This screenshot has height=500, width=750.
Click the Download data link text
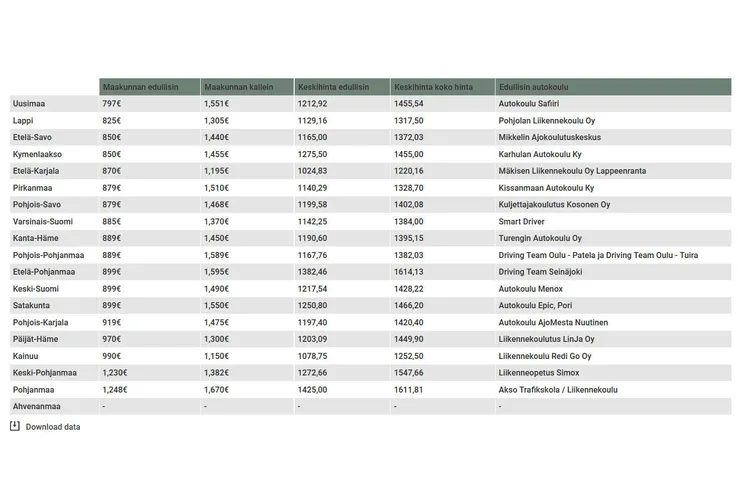point(53,427)
